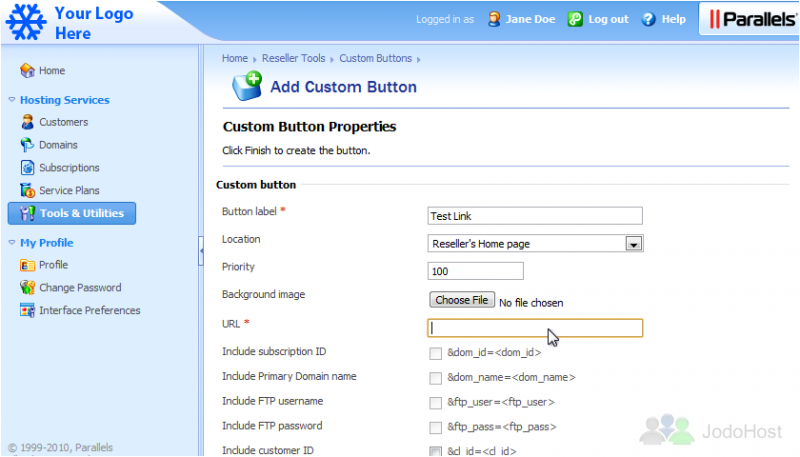Click the '&dom_id=<dom_id>' label

[x=494, y=352]
